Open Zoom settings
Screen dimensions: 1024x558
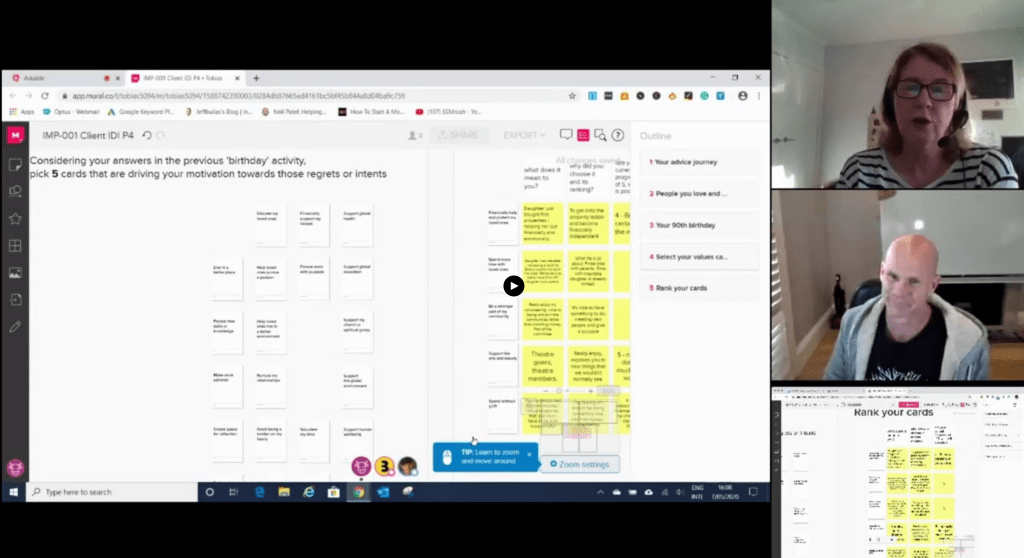pos(580,464)
